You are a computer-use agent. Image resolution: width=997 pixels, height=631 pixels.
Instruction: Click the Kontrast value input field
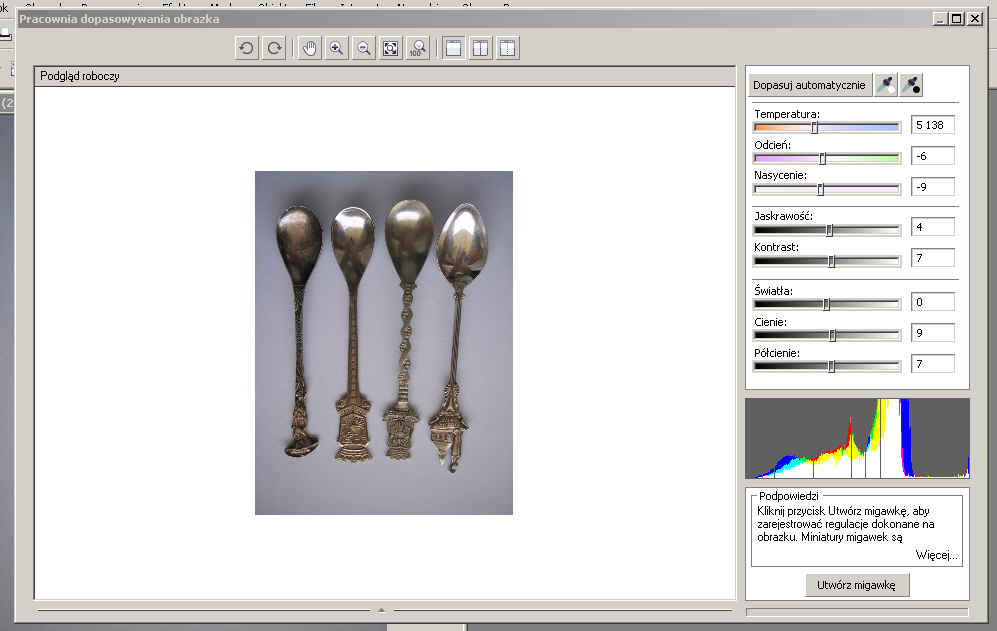(x=932, y=259)
